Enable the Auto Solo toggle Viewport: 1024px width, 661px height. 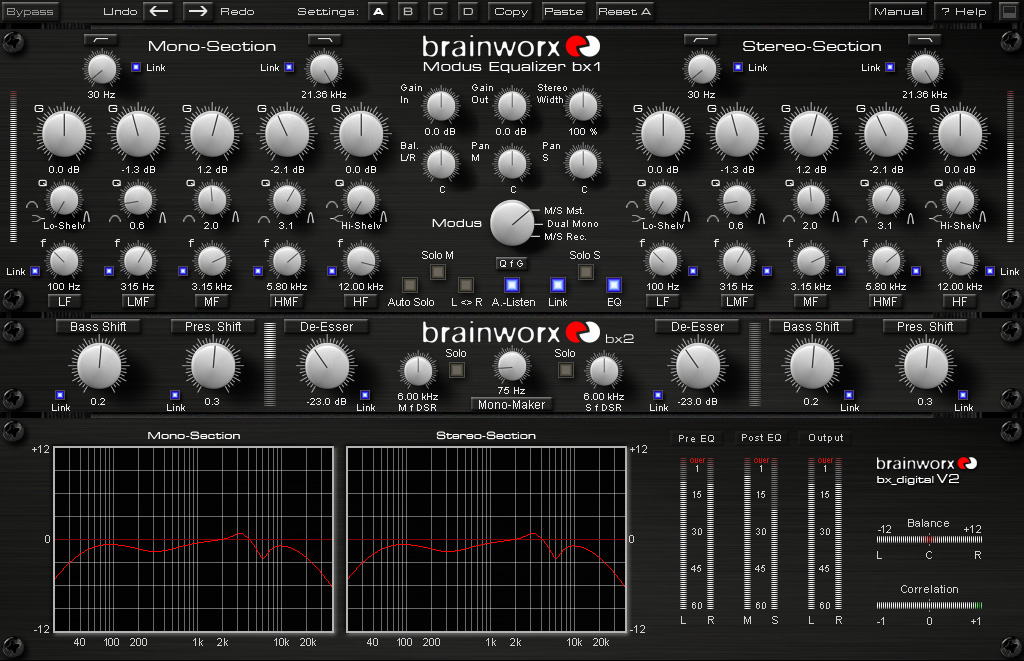[409, 285]
